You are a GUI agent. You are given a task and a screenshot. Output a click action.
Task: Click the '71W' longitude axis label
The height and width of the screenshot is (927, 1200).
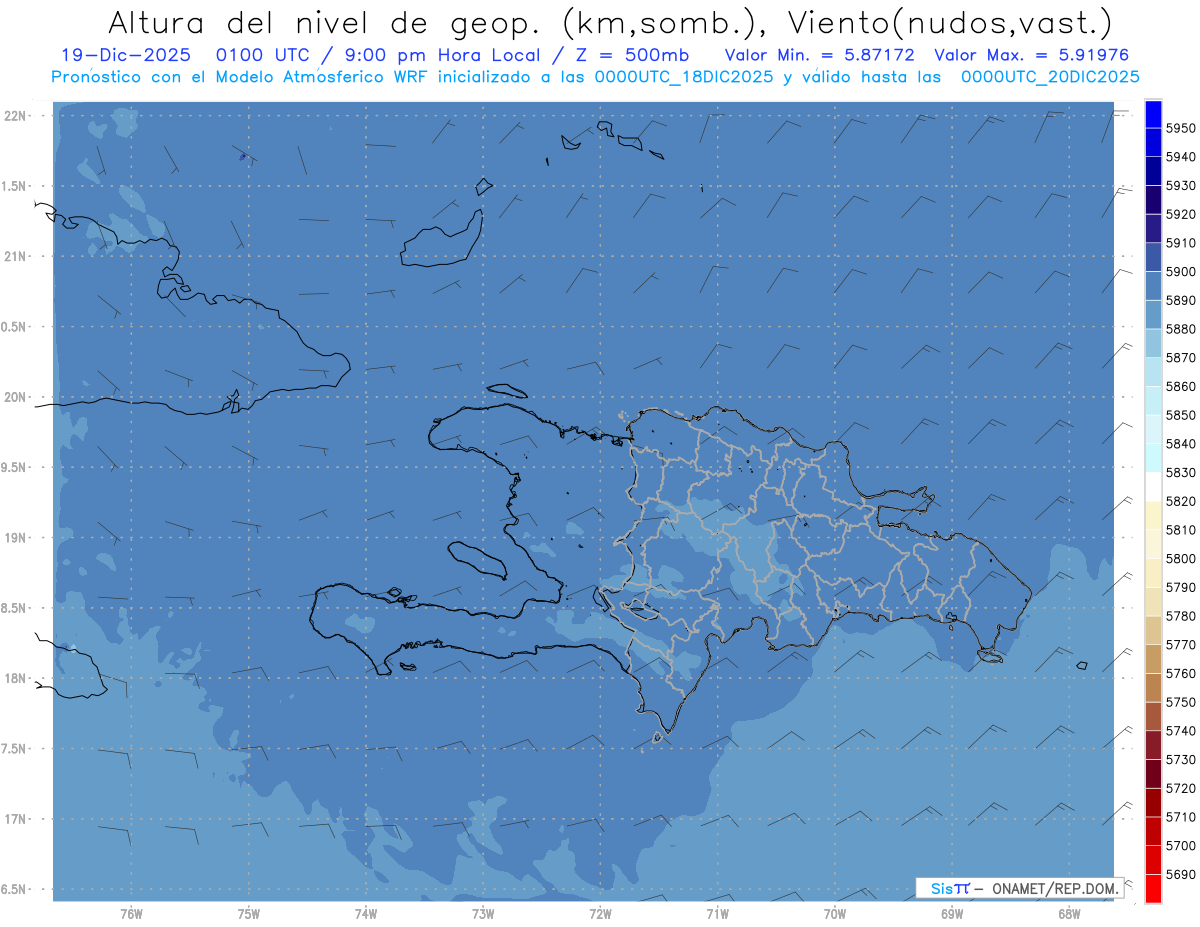[x=717, y=913]
